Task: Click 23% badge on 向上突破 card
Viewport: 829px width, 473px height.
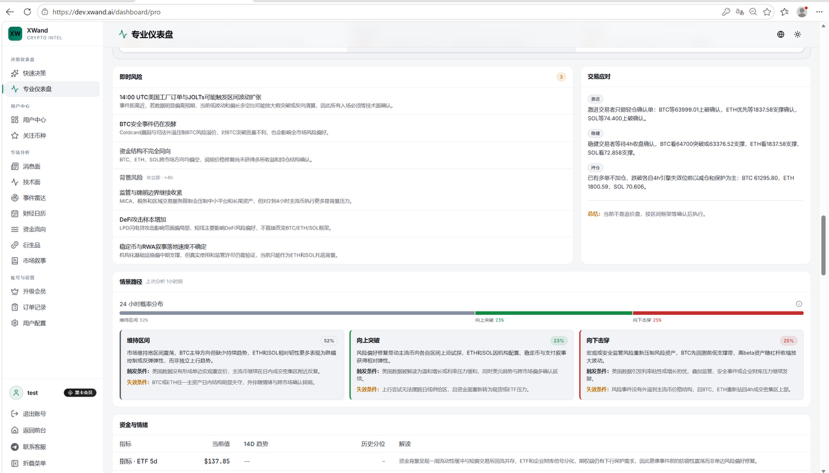Action: (x=559, y=341)
